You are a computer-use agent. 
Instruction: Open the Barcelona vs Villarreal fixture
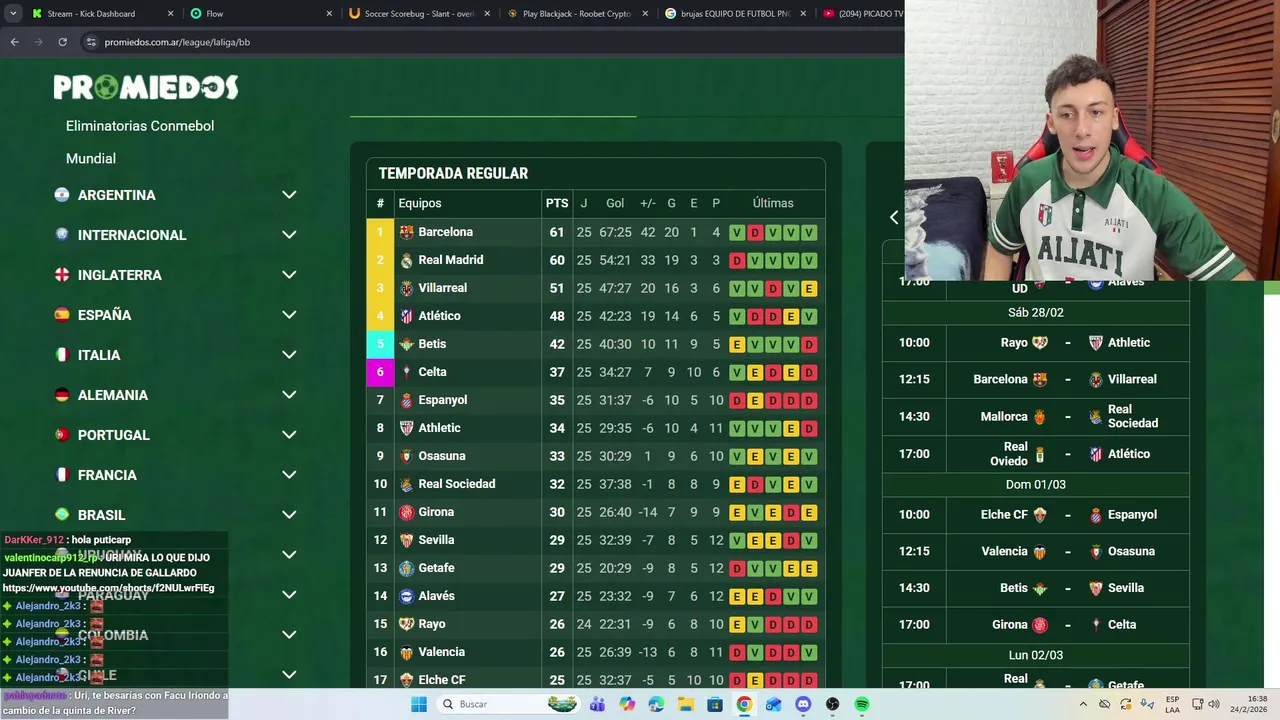(x=1036, y=380)
